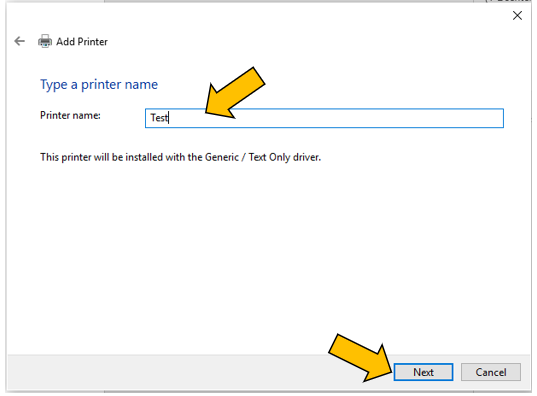Click the Generic / Text Only driver sentence
Viewport: 537px width, 396px height.
point(180,157)
